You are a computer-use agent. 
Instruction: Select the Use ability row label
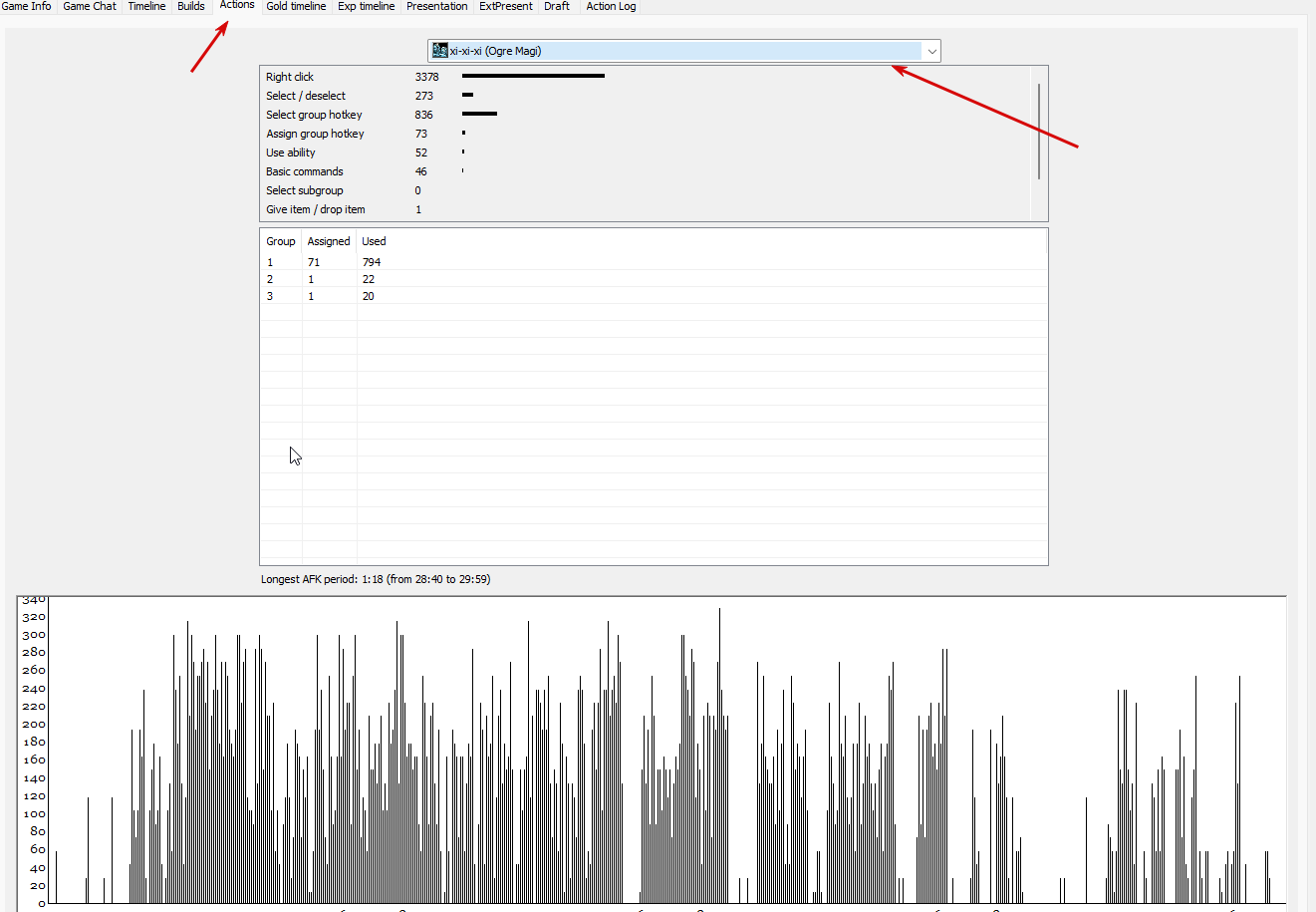(x=291, y=152)
